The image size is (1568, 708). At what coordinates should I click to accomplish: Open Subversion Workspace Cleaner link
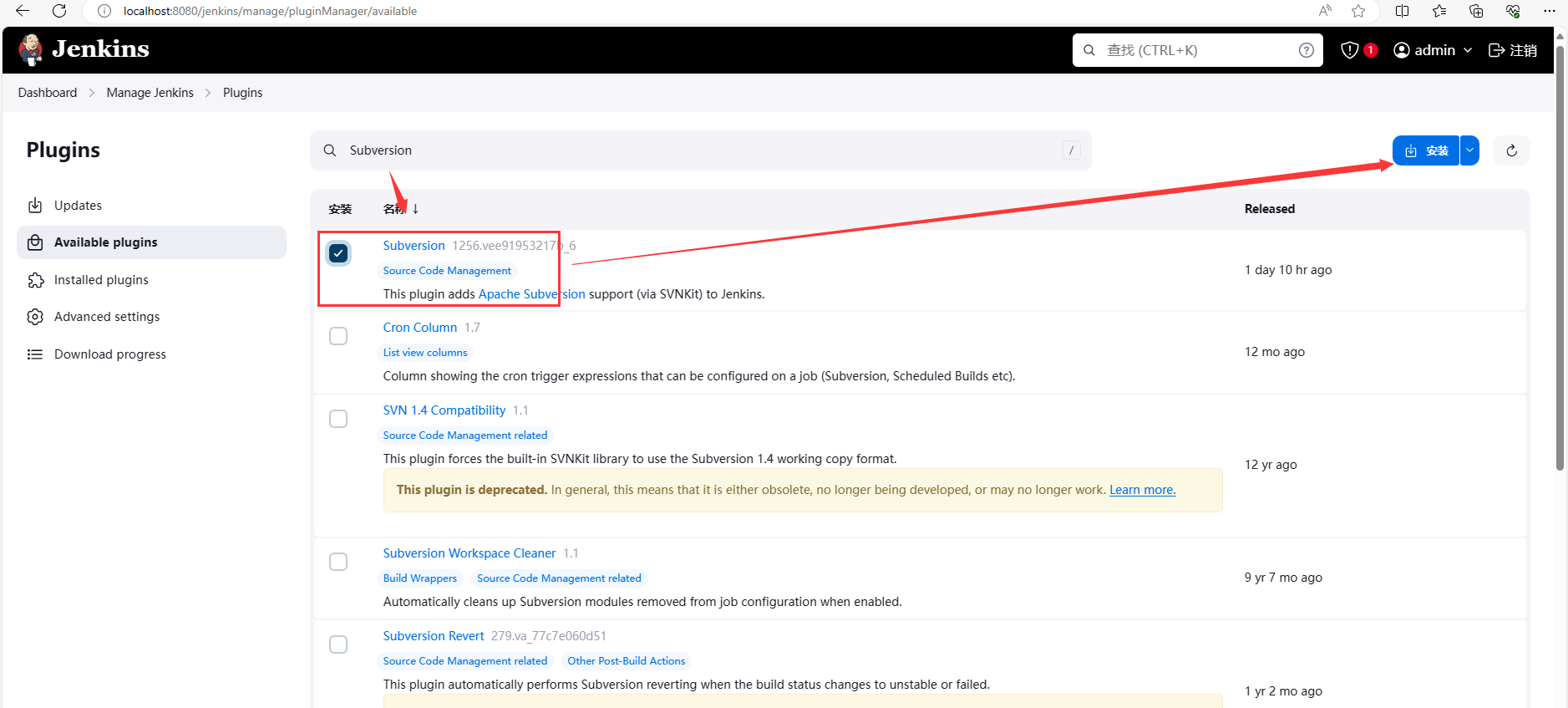pos(469,553)
